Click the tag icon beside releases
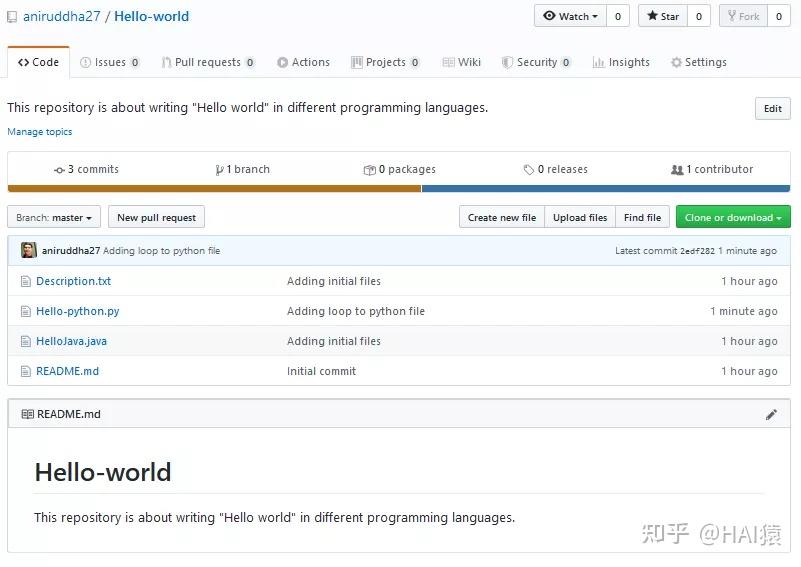 tap(529, 170)
